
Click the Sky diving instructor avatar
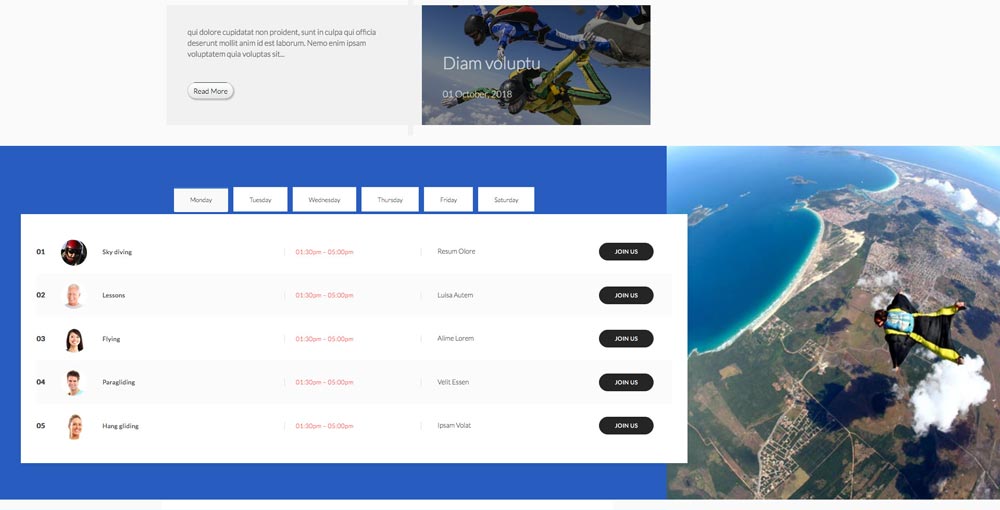[74, 252]
